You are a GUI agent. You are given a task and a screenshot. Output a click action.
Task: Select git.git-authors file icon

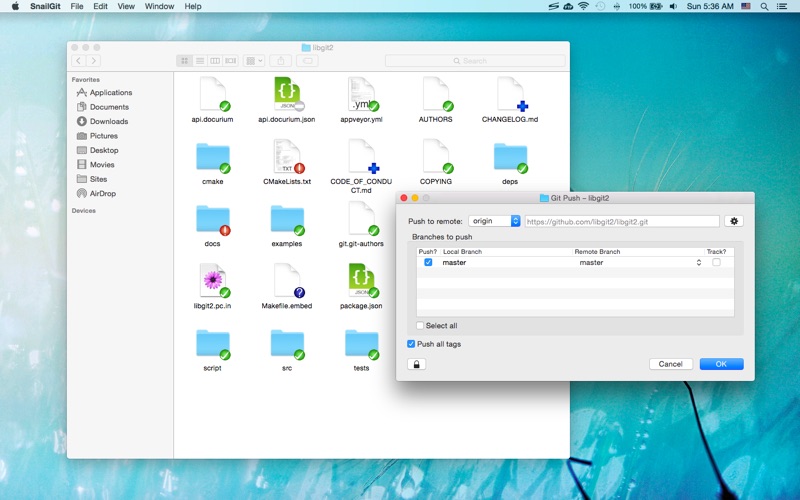(x=361, y=218)
